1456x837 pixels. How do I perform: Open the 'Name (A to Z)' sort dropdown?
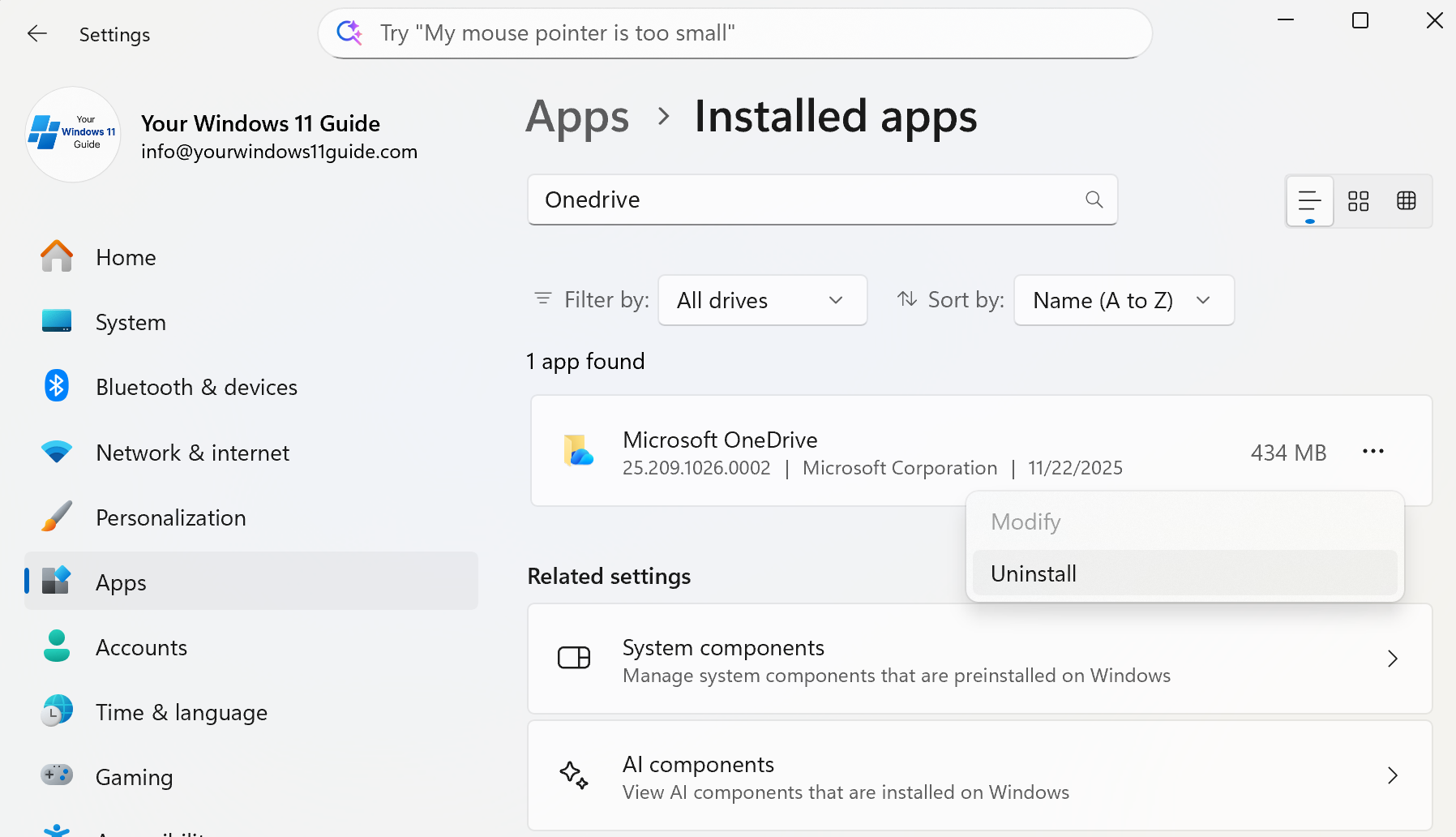(1123, 300)
